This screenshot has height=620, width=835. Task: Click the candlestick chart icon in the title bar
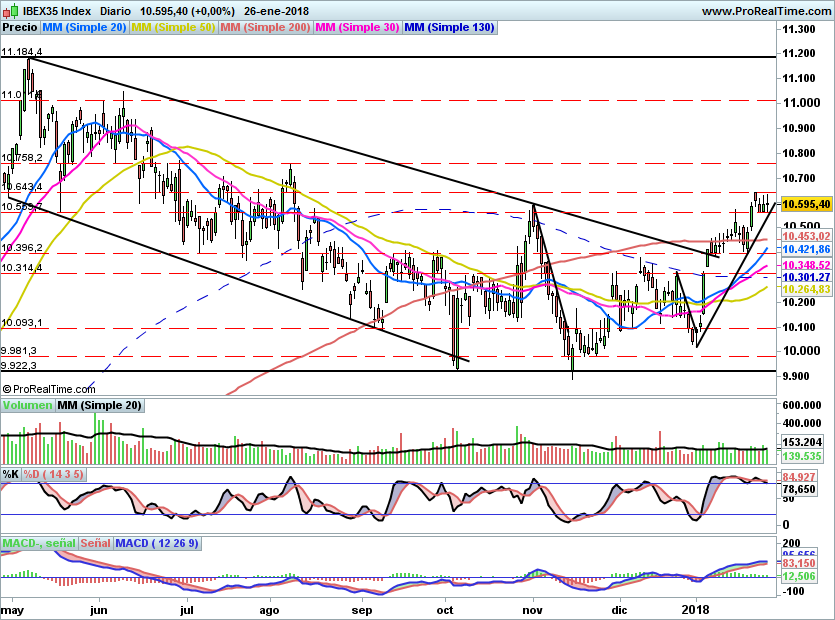(x=10, y=9)
